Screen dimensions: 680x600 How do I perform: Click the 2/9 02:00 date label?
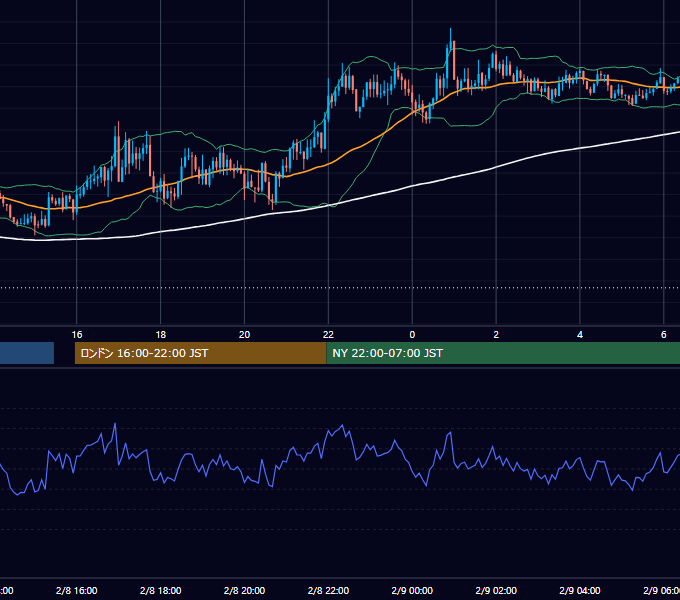click(496, 590)
